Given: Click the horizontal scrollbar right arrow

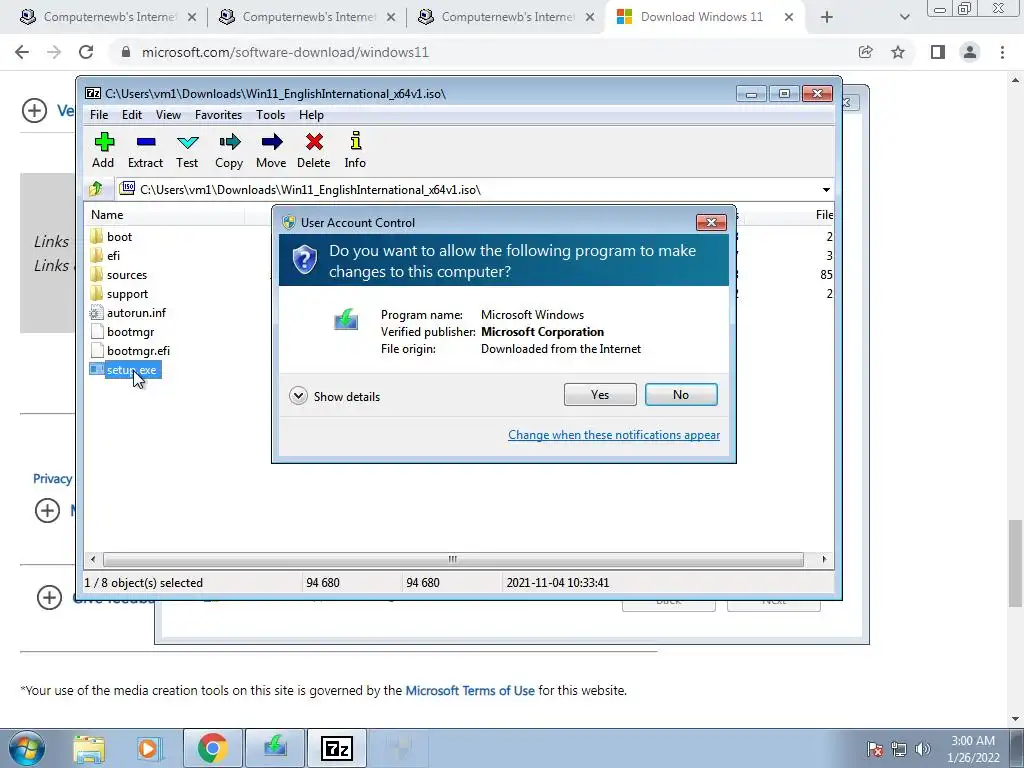Looking at the screenshot, I should pos(824,559).
